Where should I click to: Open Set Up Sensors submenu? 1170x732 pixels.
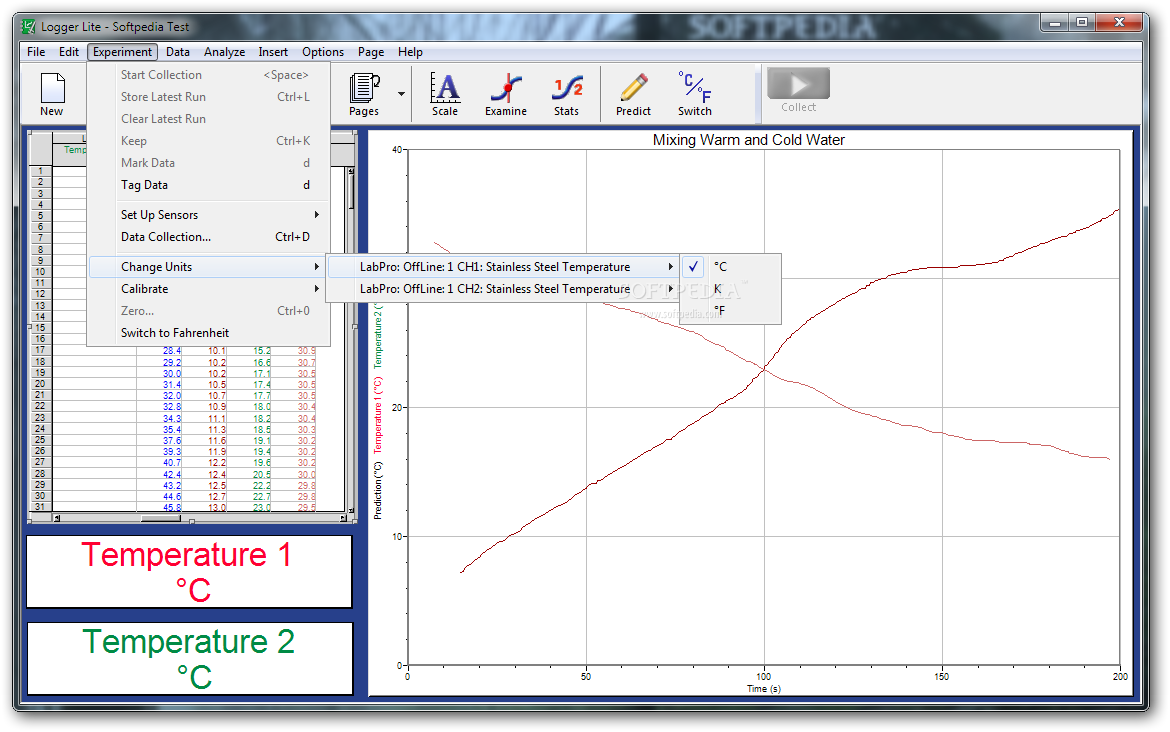pyautogui.click(x=208, y=215)
